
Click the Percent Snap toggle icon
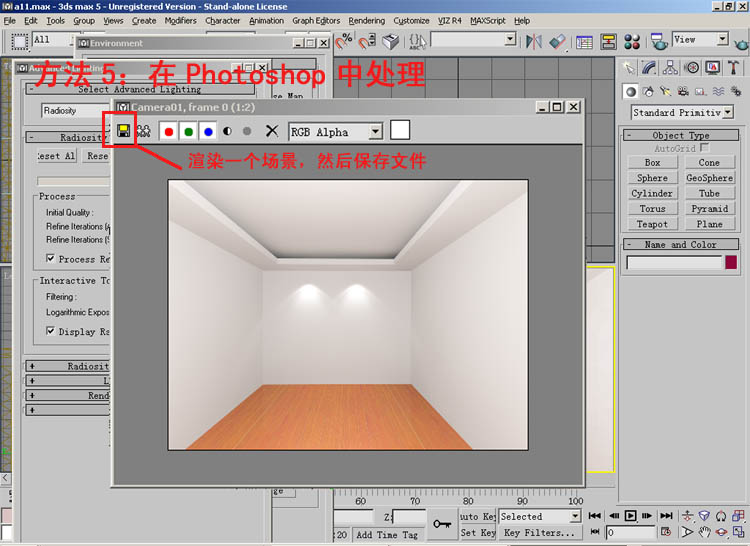(344, 41)
